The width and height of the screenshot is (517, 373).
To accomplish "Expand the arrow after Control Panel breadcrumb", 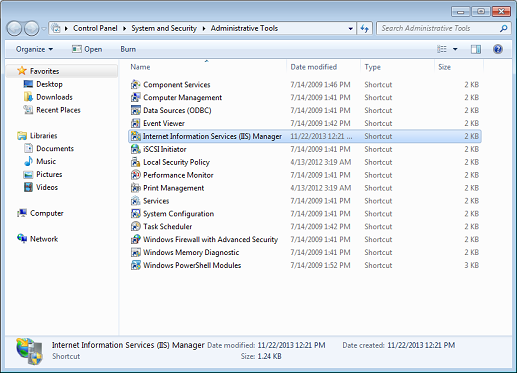I will coord(124,29).
